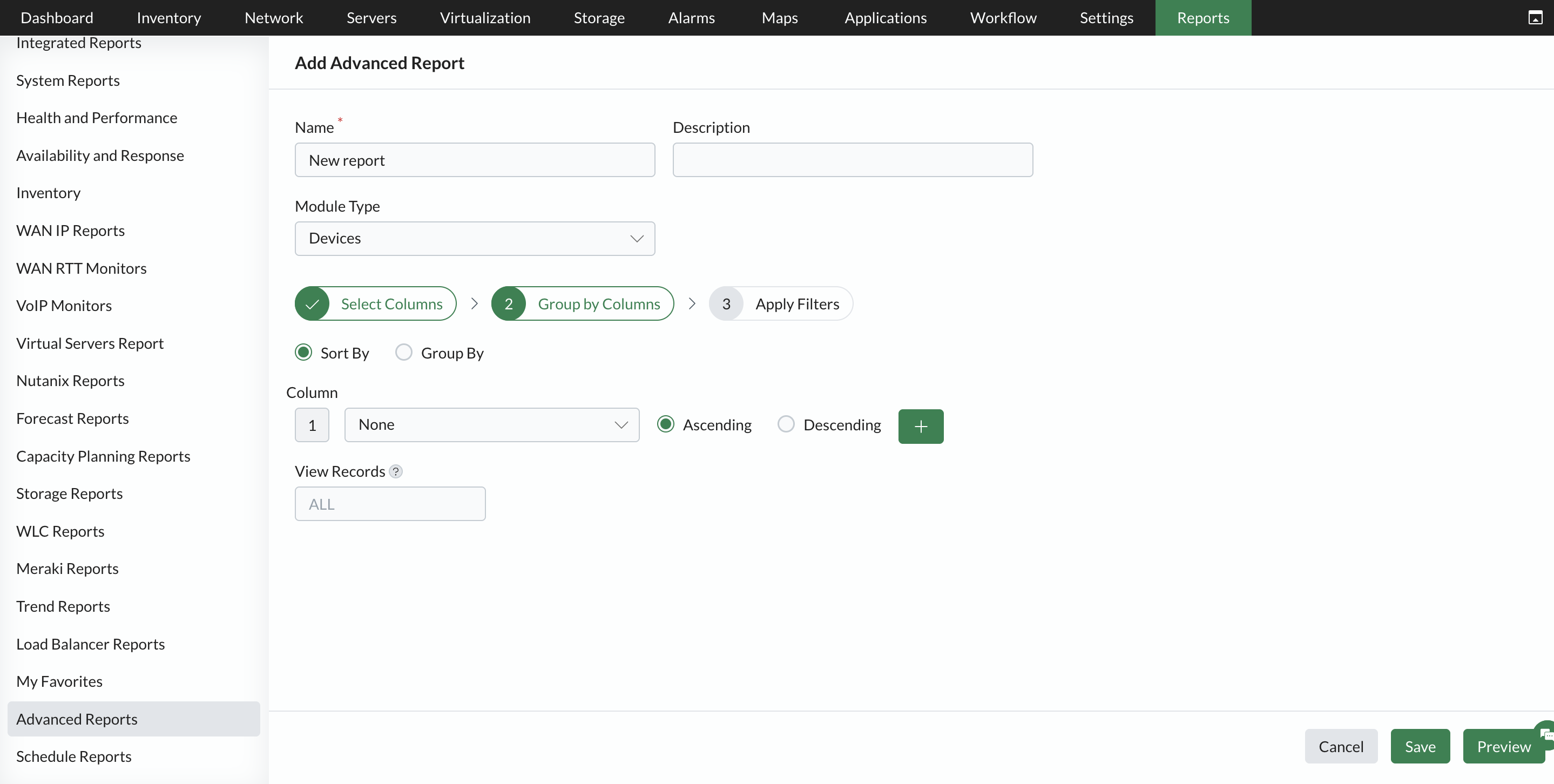Open Health and Performance reports
1554x784 pixels.
97,118
